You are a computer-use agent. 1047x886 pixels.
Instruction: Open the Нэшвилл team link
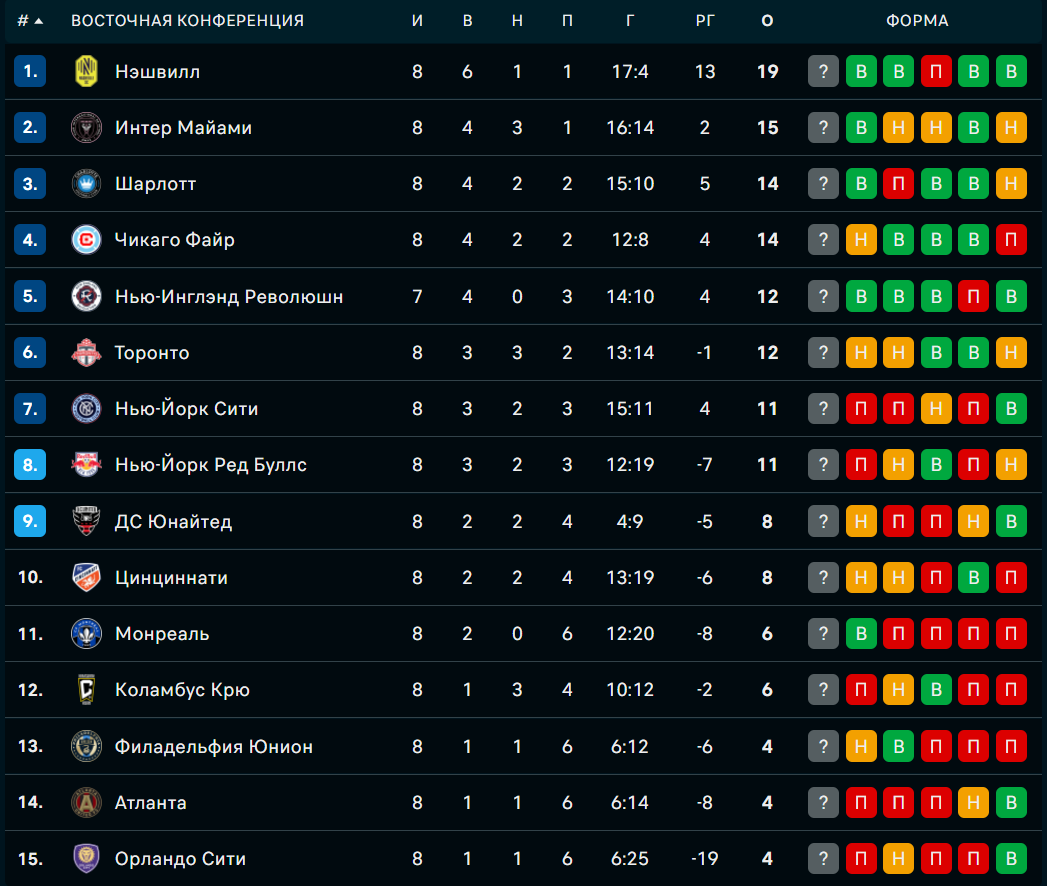157,72
